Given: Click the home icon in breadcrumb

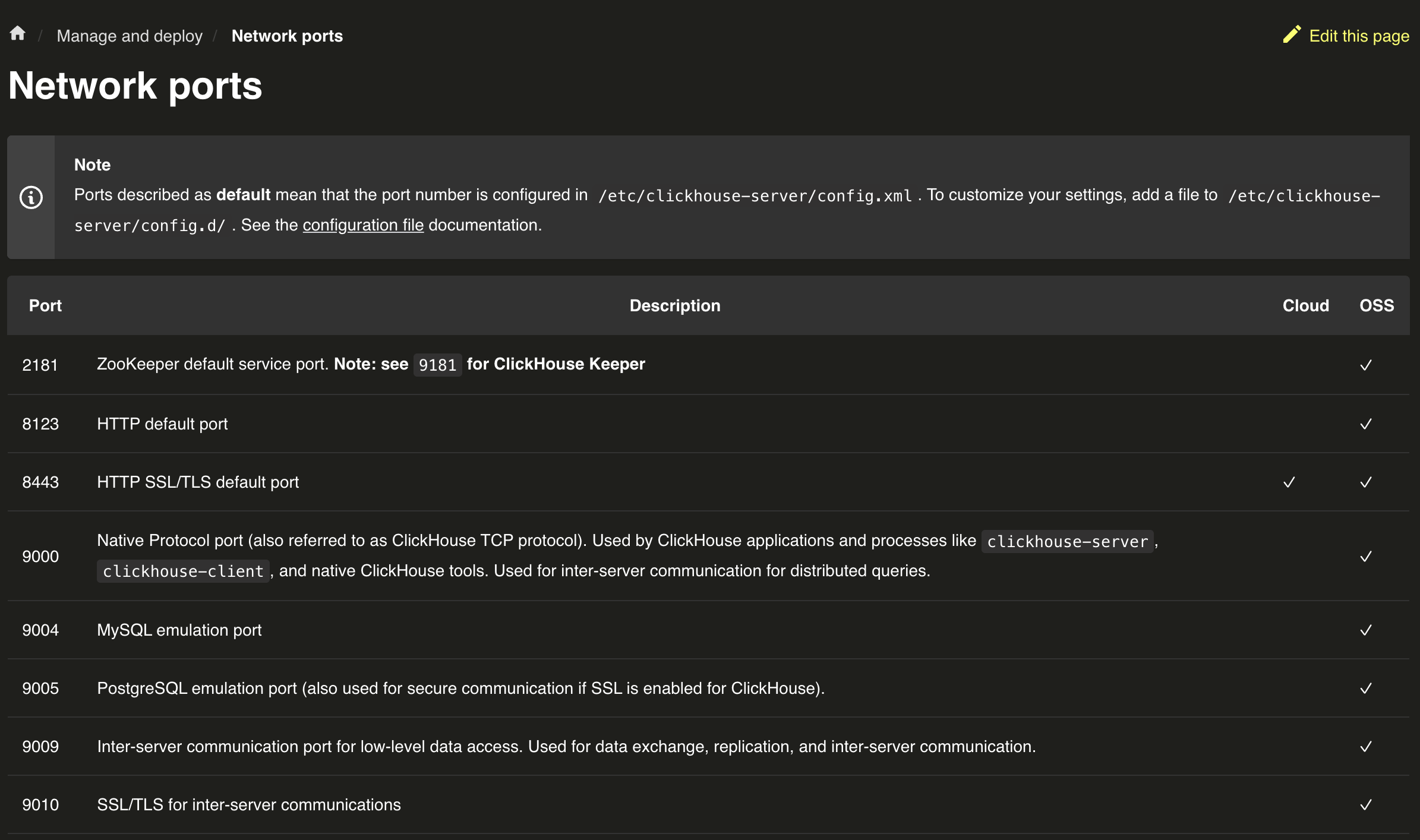Looking at the screenshot, I should 18,34.
